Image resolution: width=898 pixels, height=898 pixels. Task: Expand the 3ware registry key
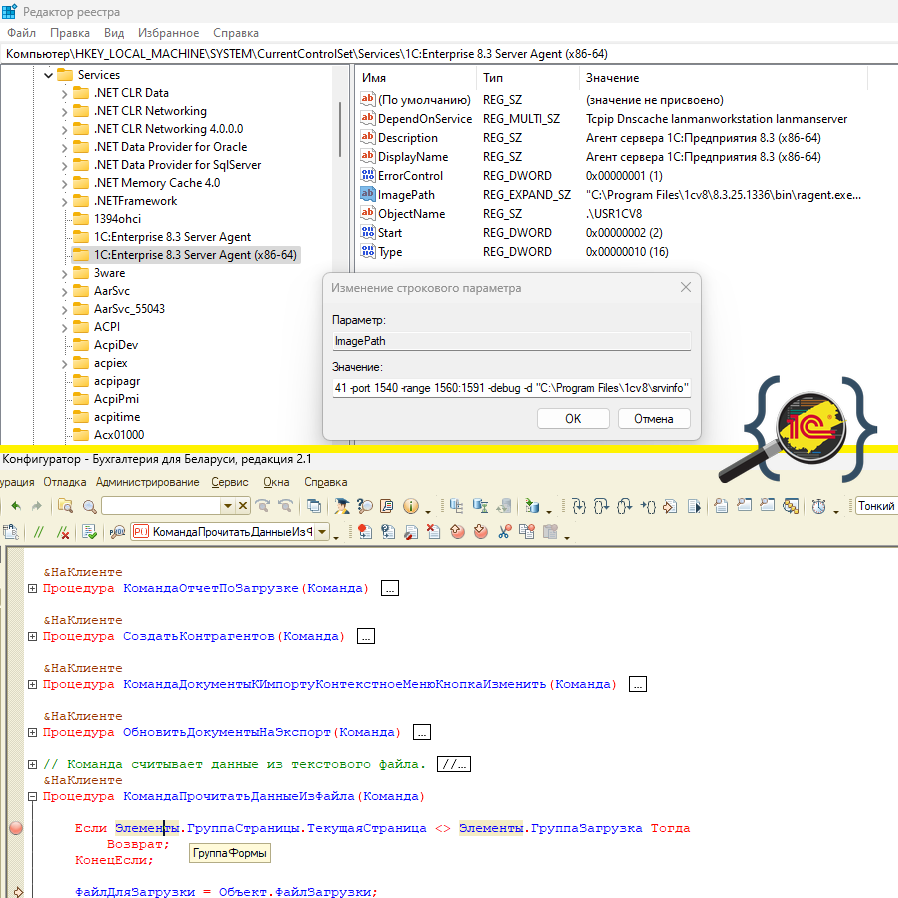64,274
